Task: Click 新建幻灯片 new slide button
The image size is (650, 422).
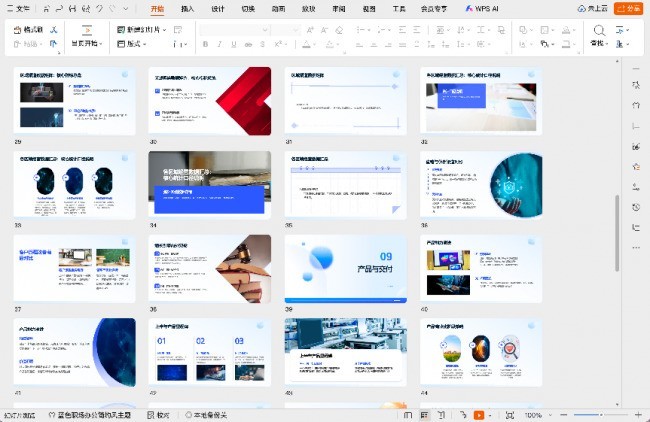Action: click(138, 29)
